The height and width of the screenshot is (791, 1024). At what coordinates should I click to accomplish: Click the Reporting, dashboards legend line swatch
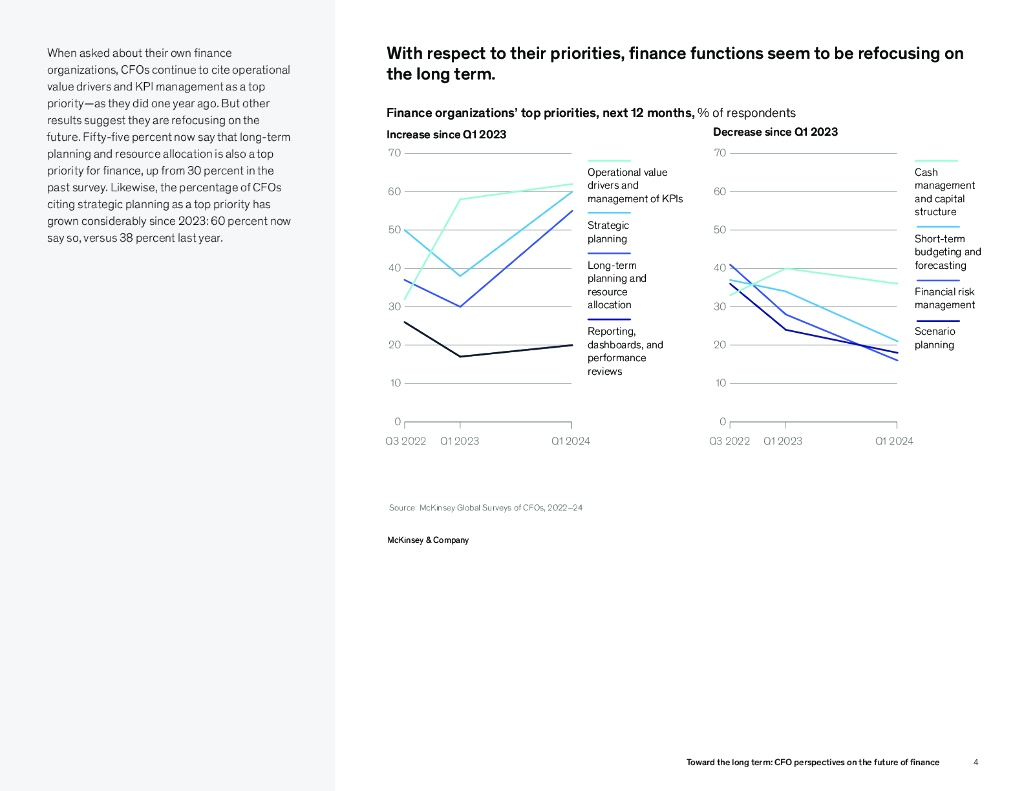(608, 319)
